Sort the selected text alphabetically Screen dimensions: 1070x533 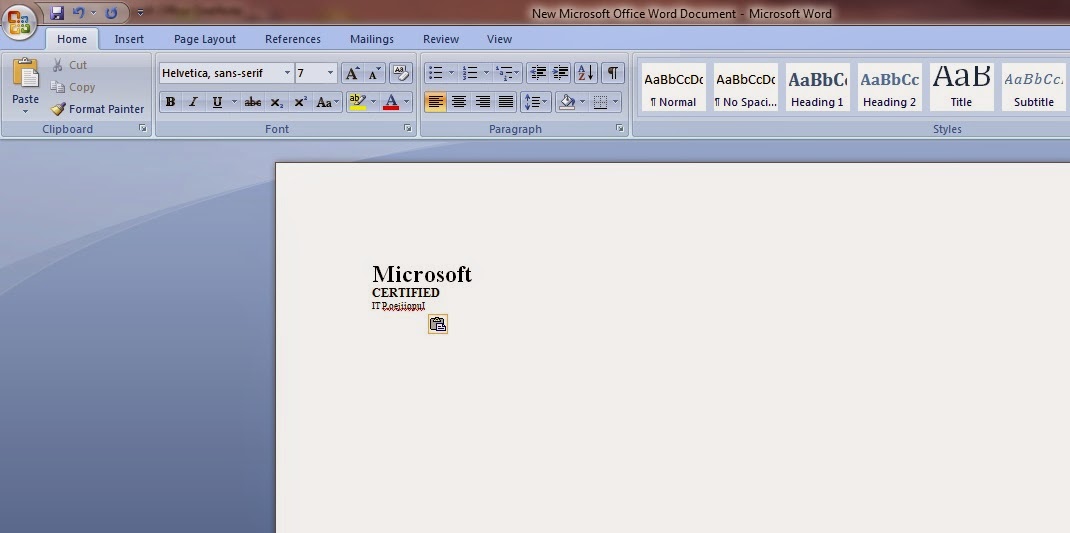pyautogui.click(x=585, y=73)
